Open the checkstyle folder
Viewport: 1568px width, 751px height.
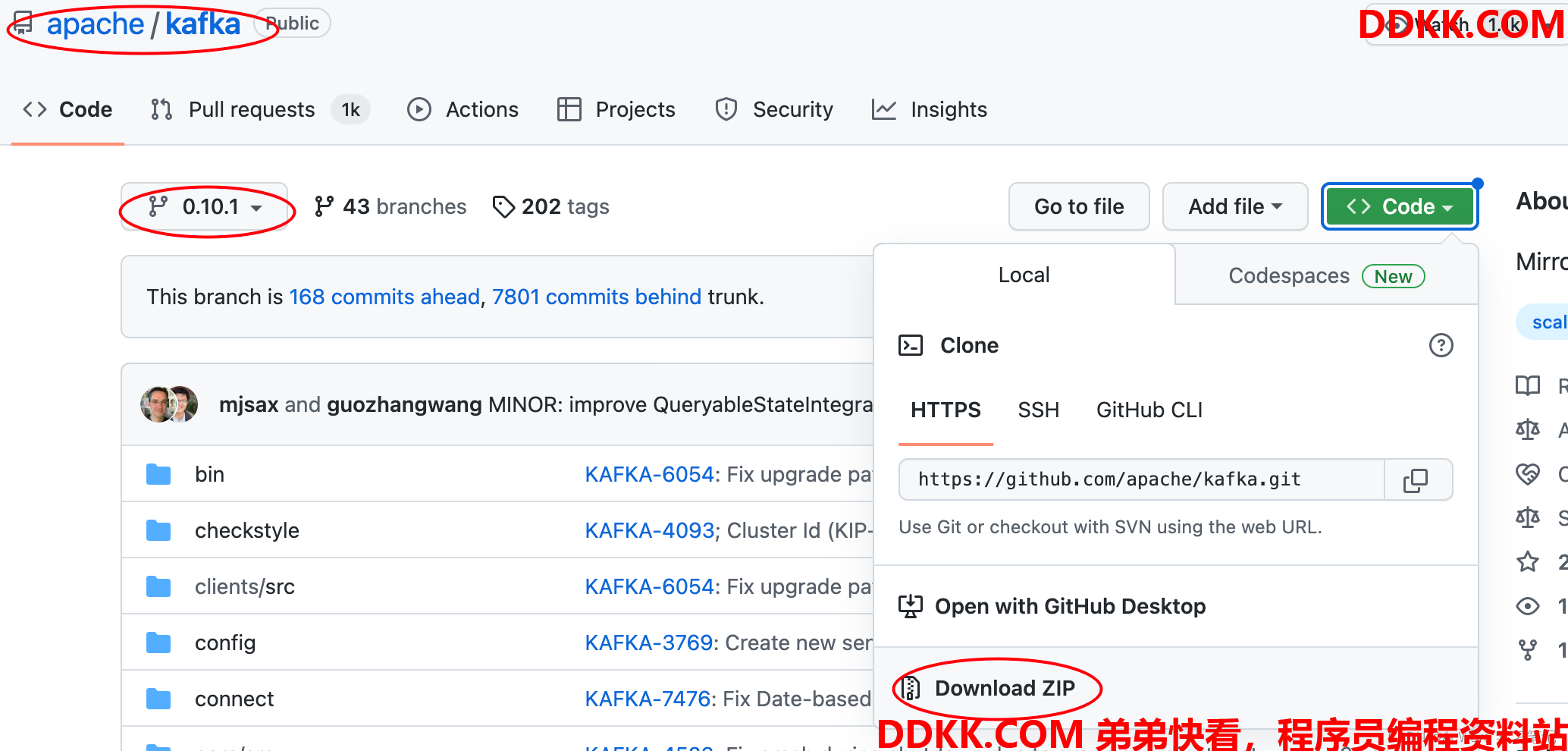(x=246, y=530)
